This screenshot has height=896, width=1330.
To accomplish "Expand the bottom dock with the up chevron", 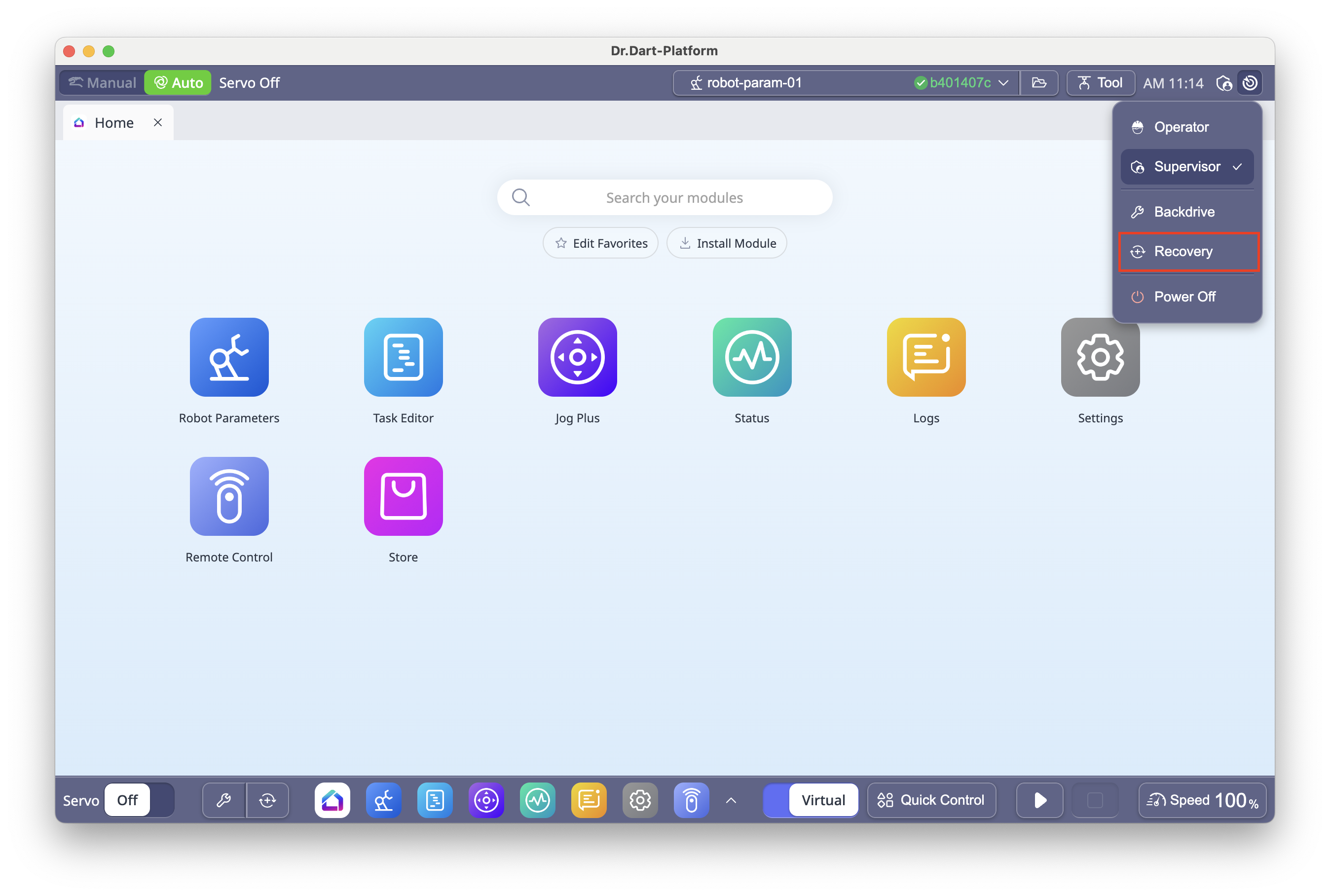I will click(731, 800).
